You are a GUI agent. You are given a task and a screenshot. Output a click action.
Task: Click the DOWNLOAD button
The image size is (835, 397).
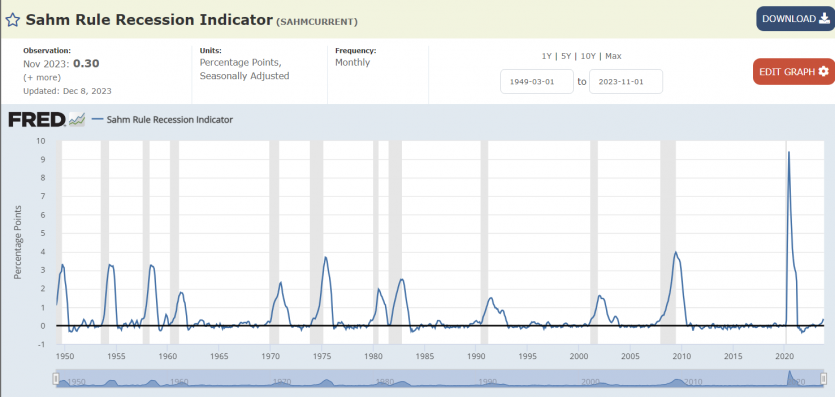point(796,19)
